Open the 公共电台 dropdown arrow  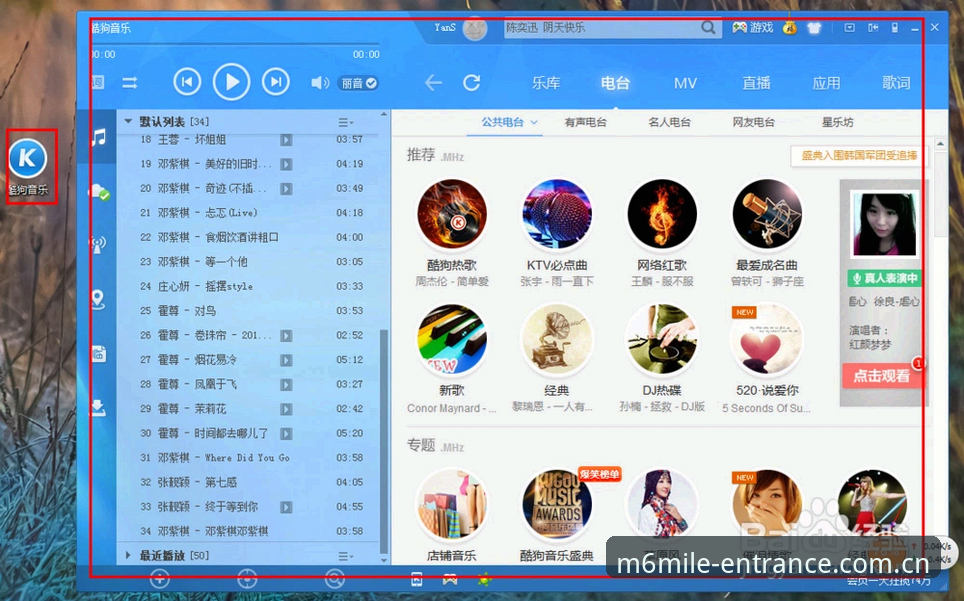click(534, 122)
